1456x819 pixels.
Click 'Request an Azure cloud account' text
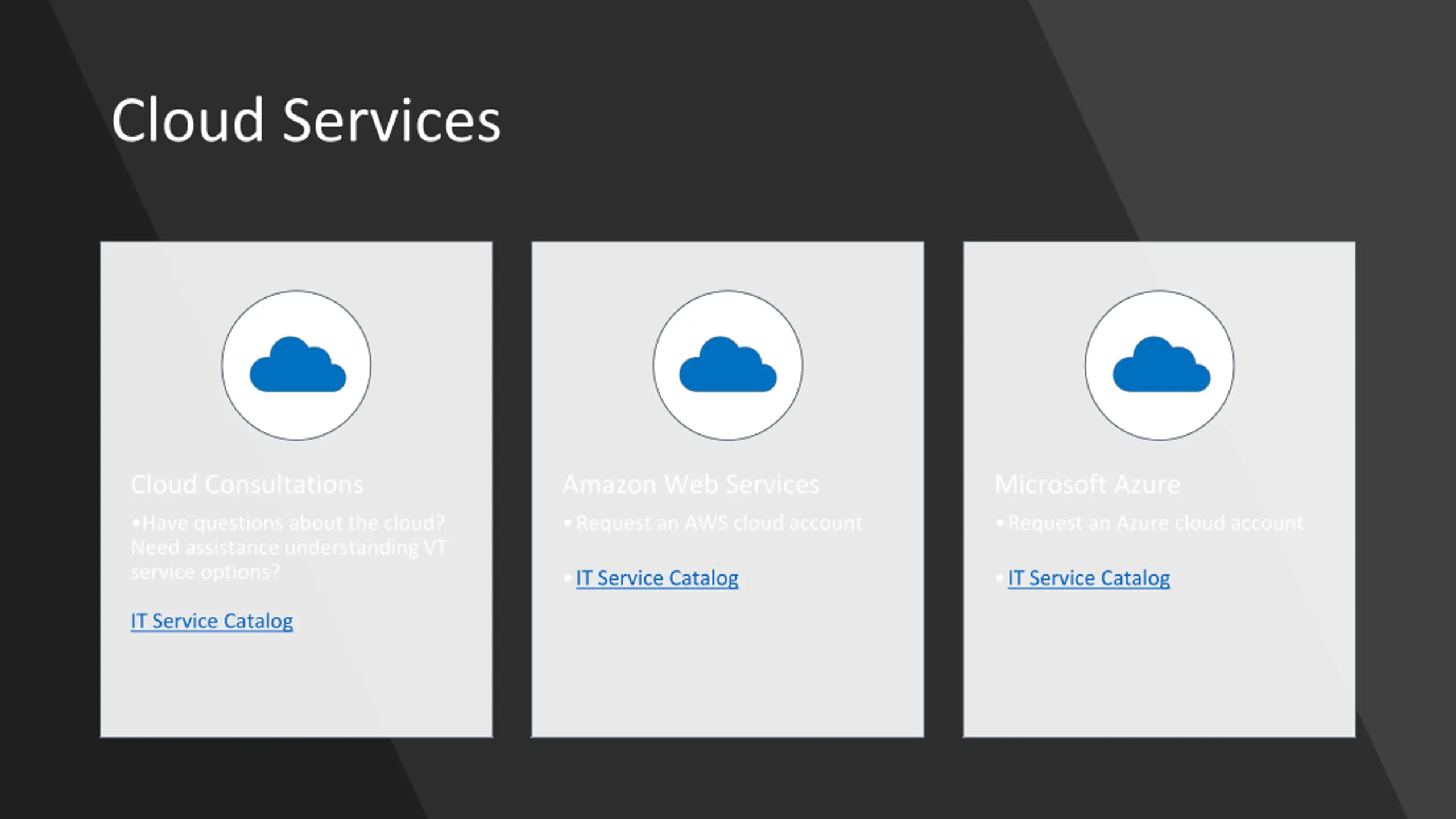point(1155,523)
